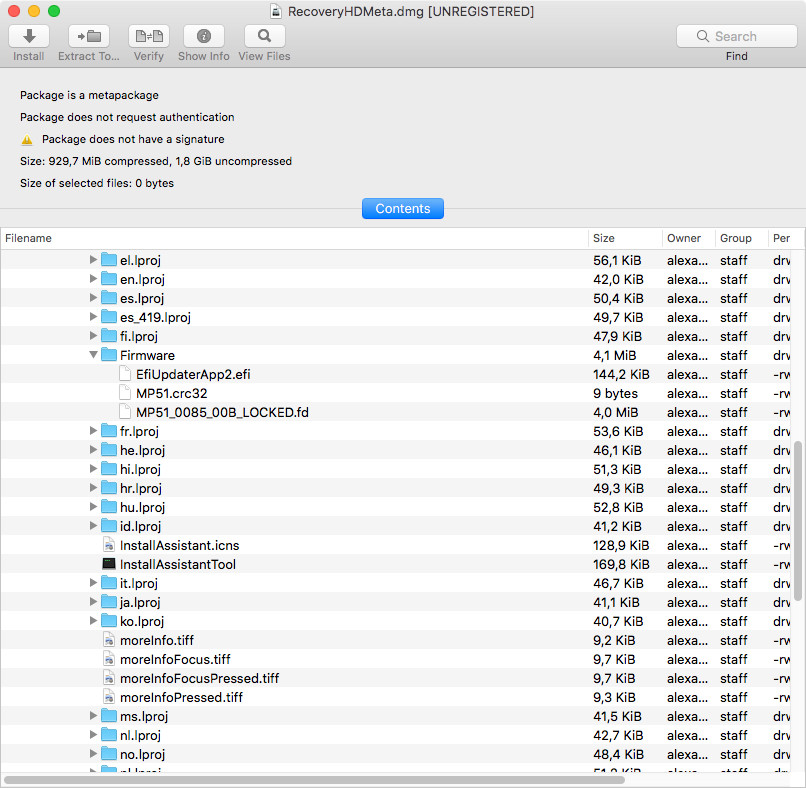Click the moreInfo.tiff image icon
The height and width of the screenshot is (788, 806).
(x=109, y=640)
